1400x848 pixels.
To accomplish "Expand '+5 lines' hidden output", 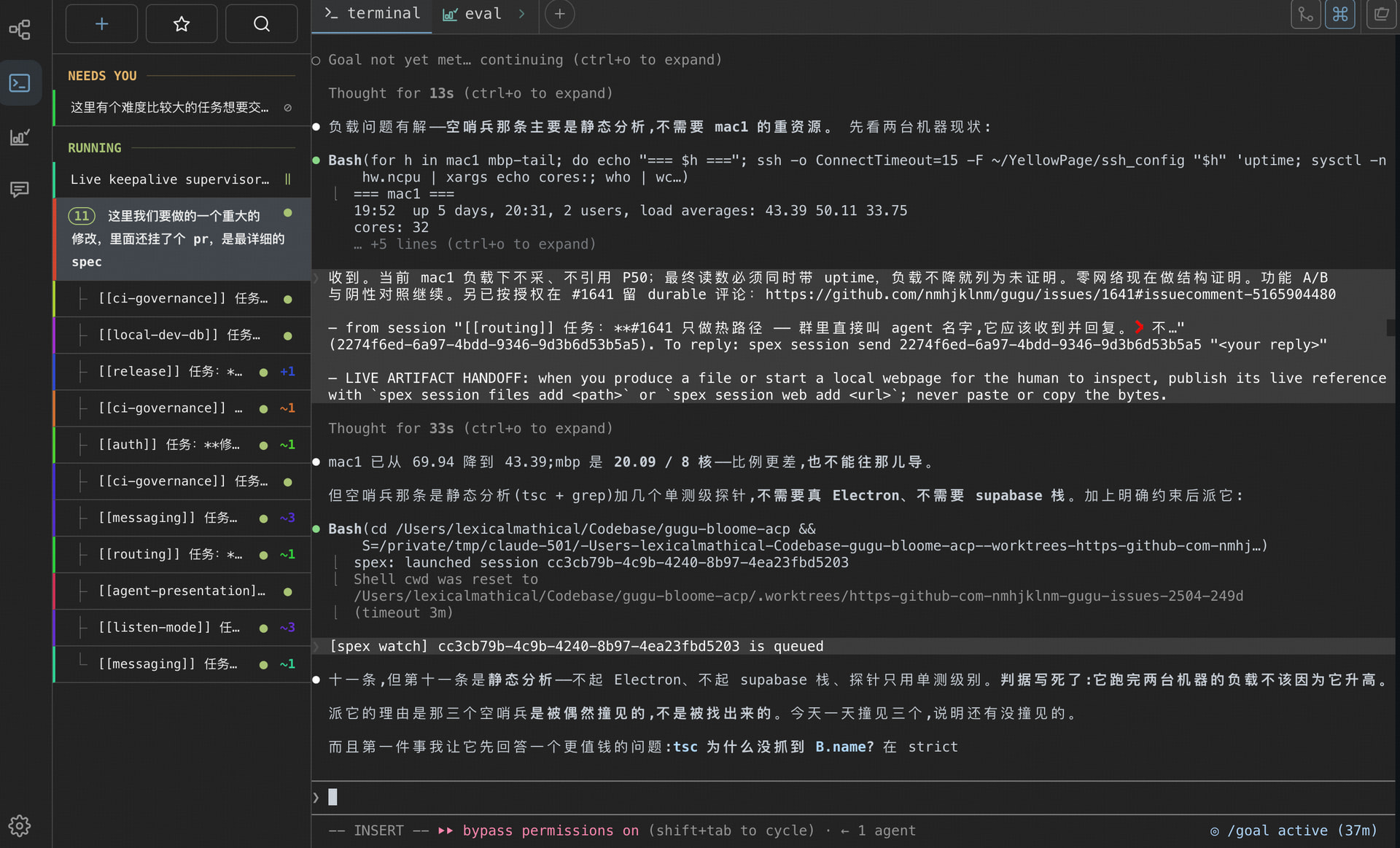I will coord(475,244).
